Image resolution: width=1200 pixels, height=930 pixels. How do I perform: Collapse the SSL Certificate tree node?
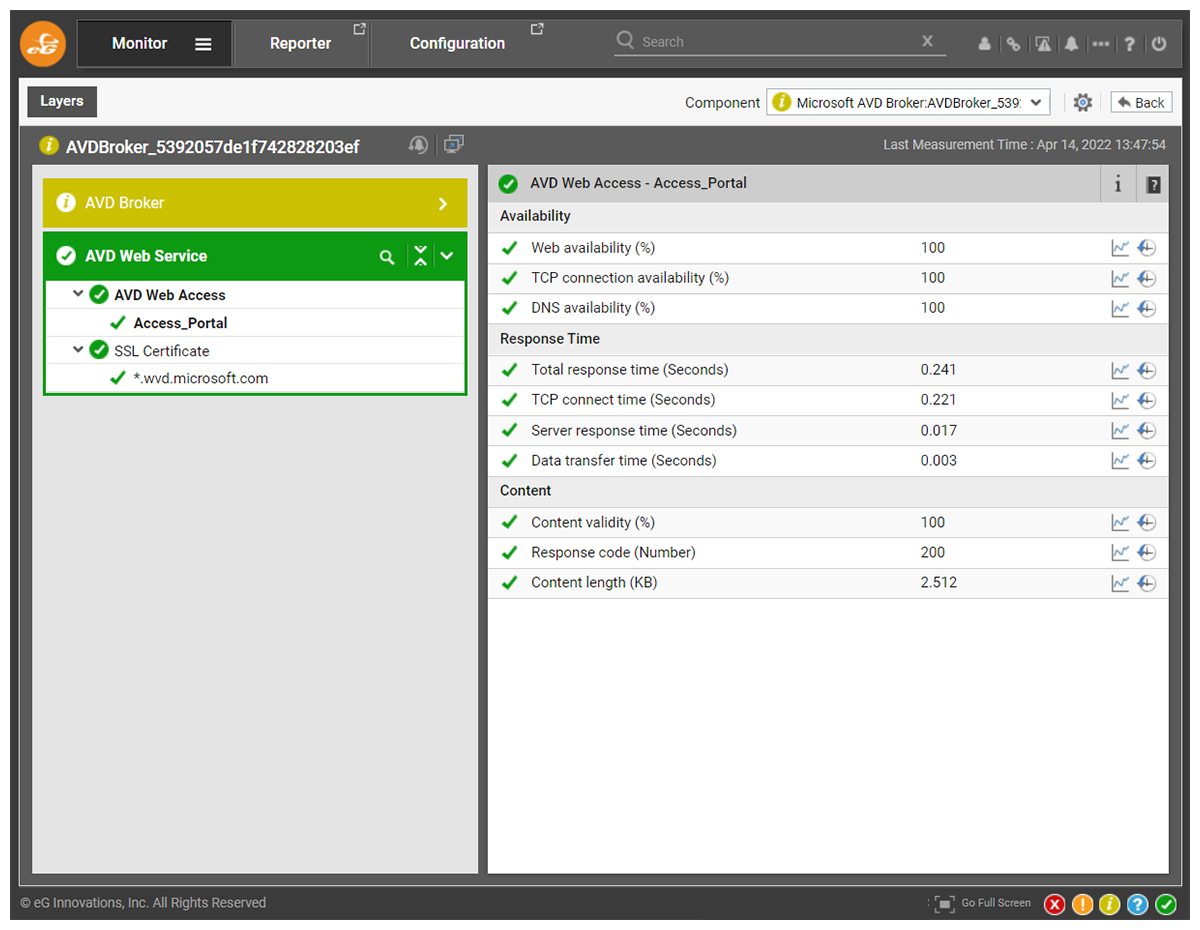[x=78, y=350]
